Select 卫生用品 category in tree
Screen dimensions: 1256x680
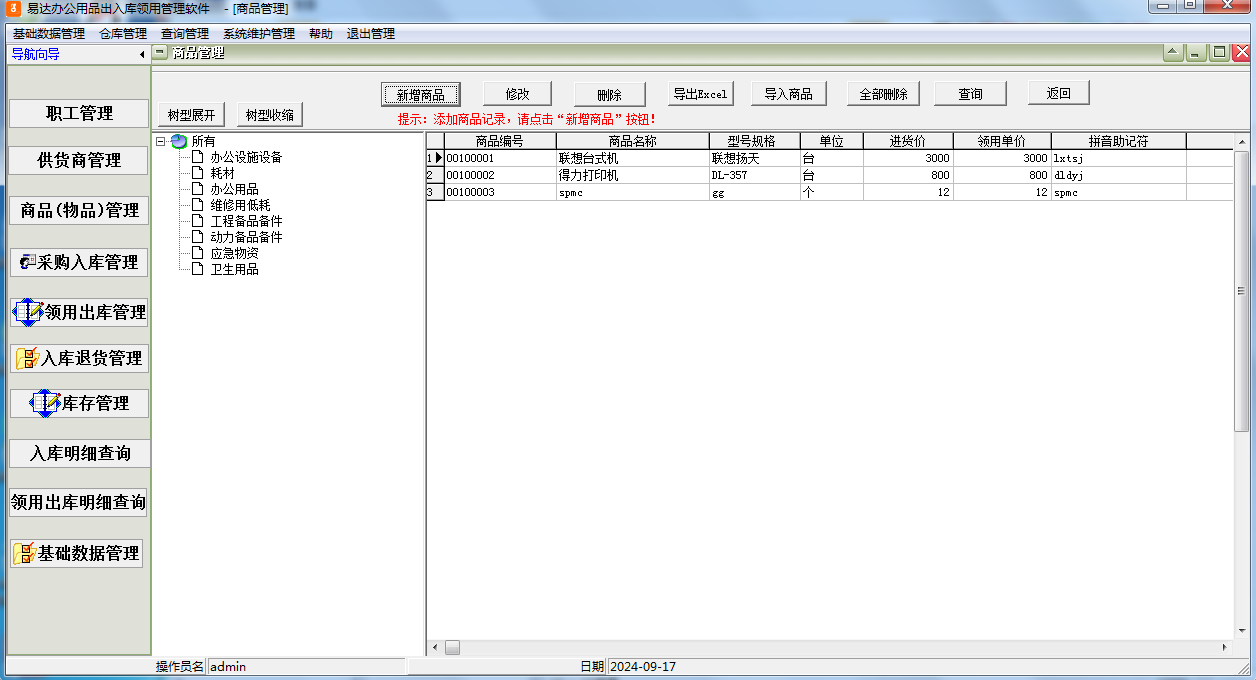tap(234, 269)
